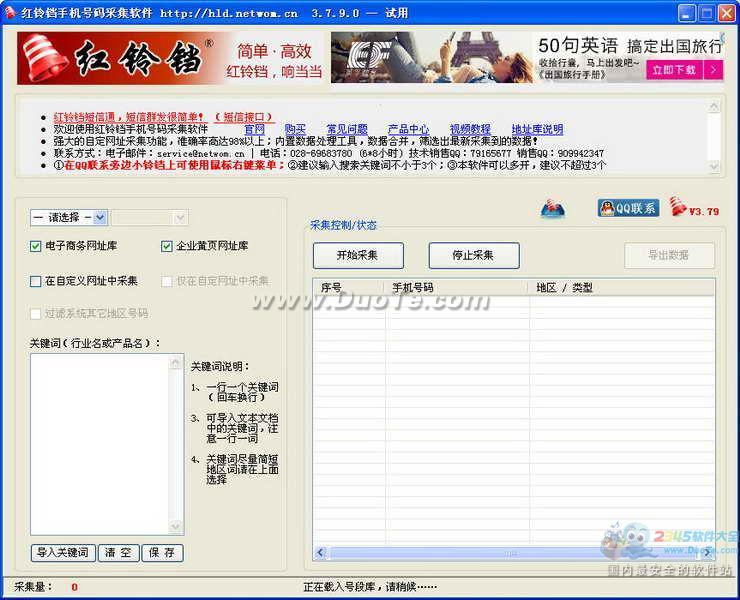This screenshot has height=600, width=740.
Task: Click the blue-red icon left of QQ联系
Action: (x=553, y=208)
